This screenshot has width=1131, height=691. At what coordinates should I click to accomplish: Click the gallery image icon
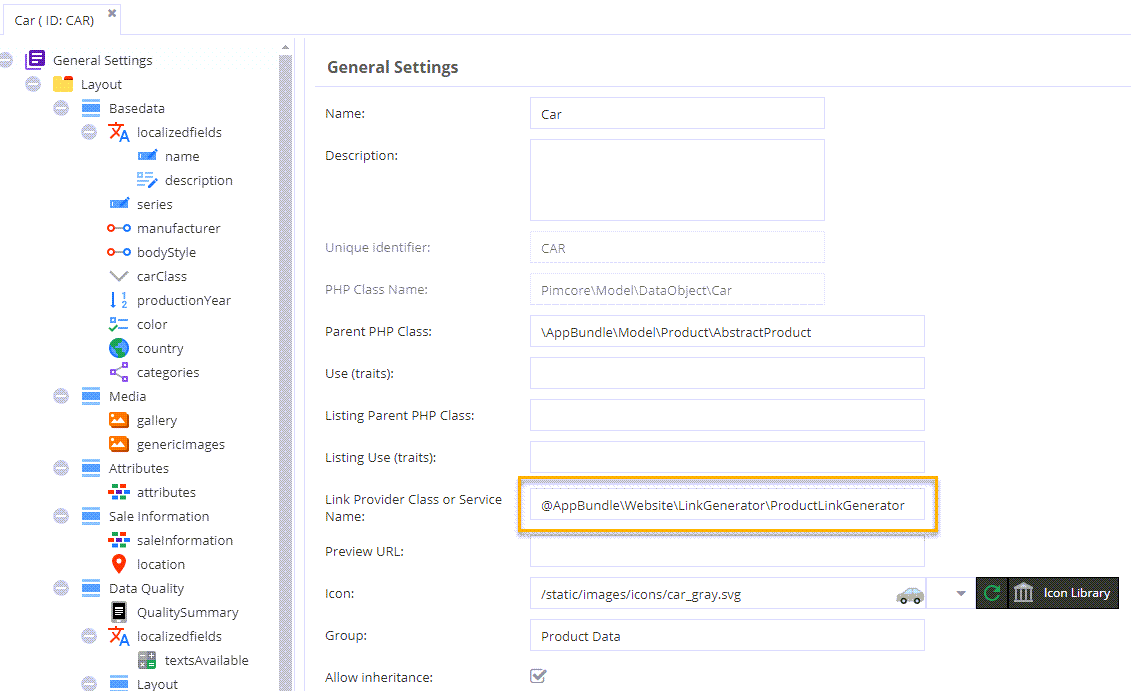tap(119, 420)
